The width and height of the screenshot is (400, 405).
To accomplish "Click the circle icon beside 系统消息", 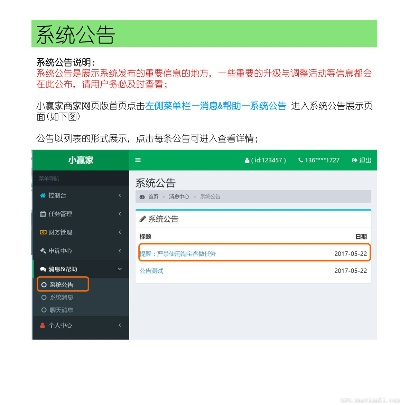I will [43, 297].
